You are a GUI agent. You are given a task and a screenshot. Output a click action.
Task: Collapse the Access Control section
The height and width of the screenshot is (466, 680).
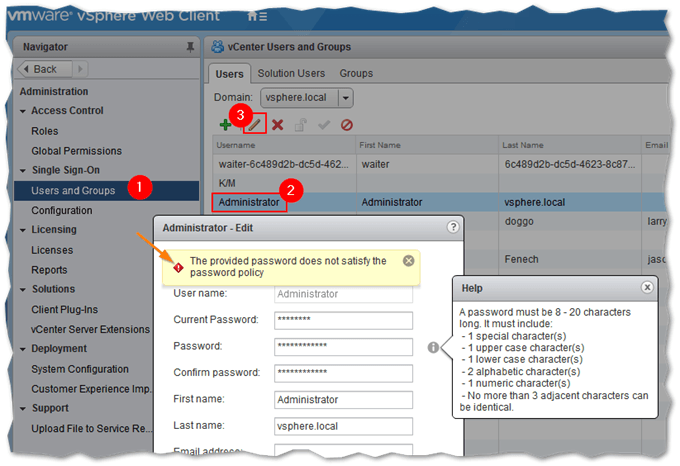tap(23, 111)
